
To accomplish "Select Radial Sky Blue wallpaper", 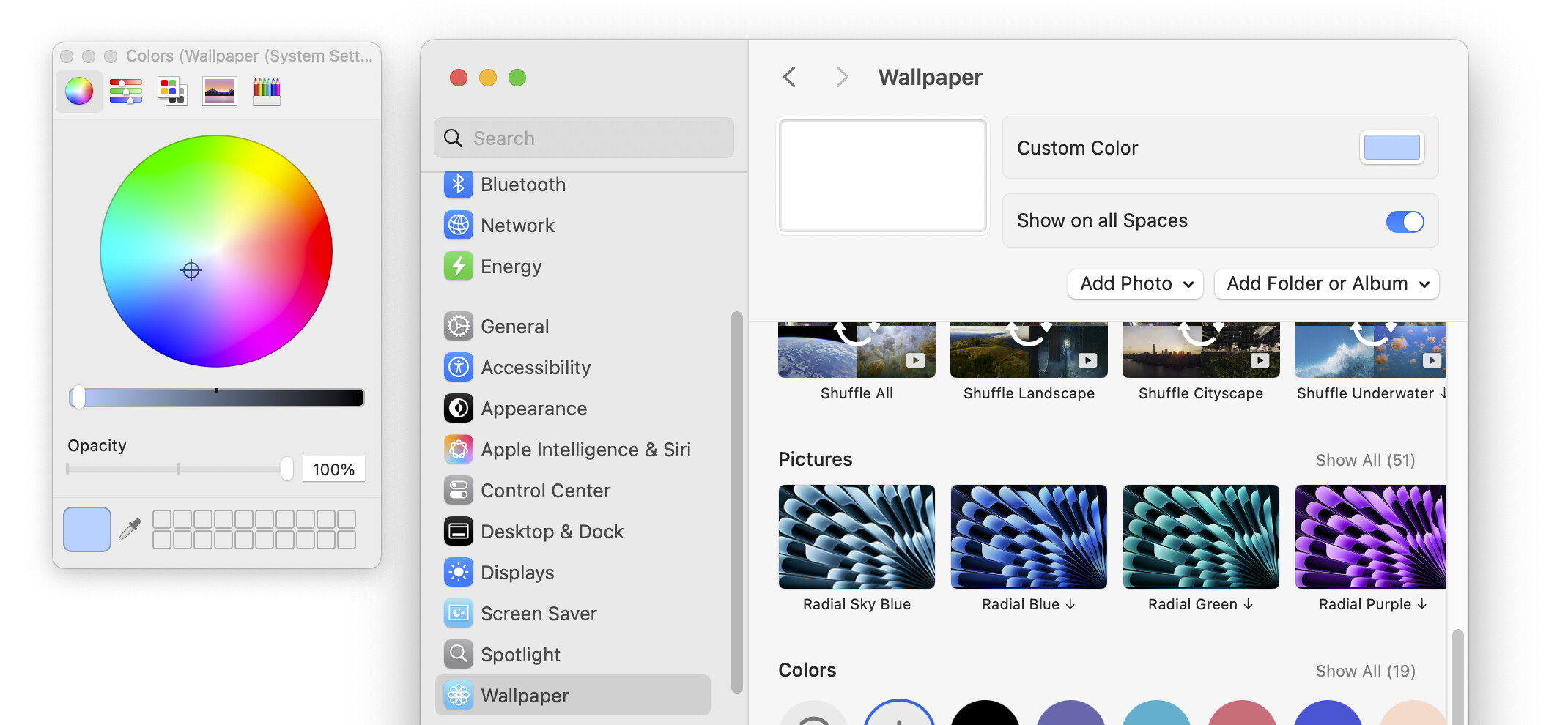I will click(857, 536).
